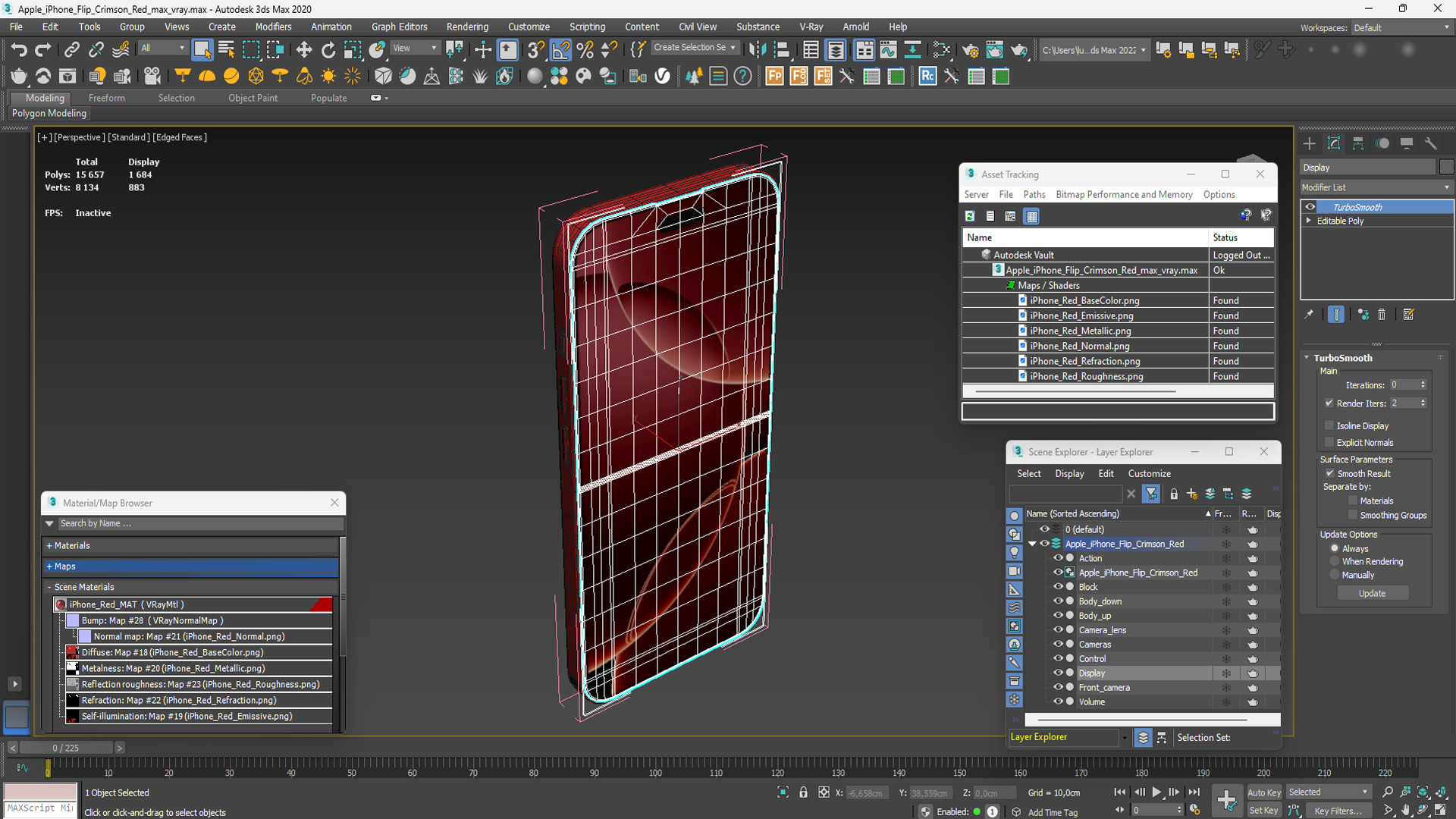This screenshot has width=1456, height=819.
Task: Click Table View icon in Asset Tracking
Action: point(1031,216)
